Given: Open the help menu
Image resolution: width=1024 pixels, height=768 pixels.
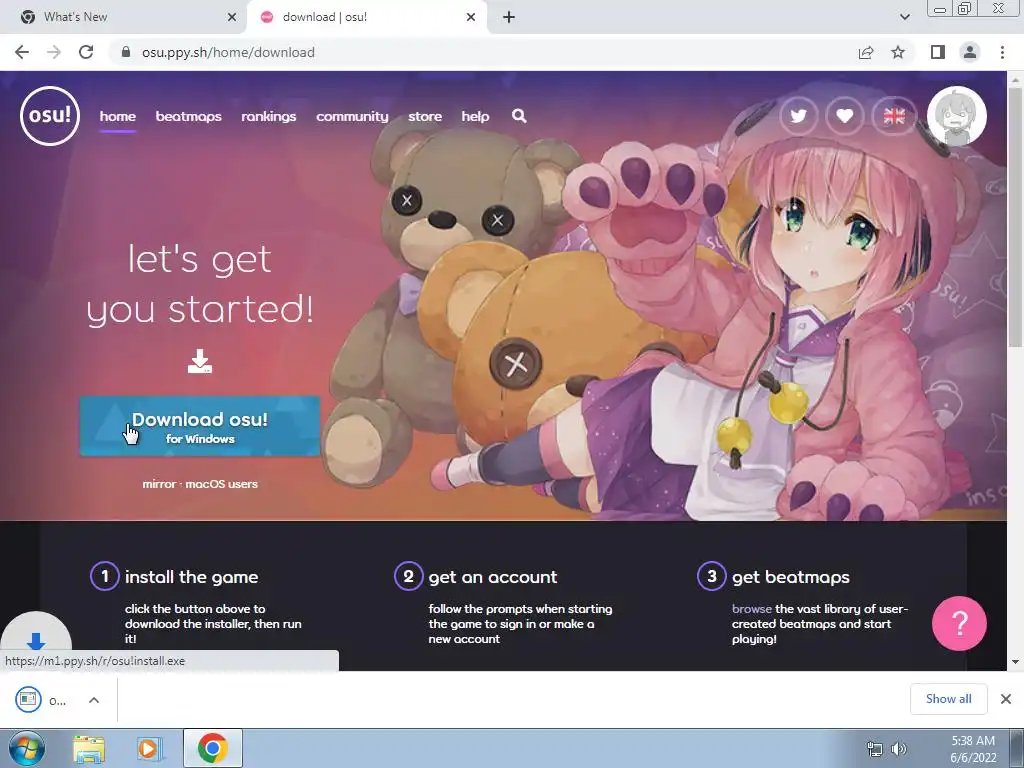Looking at the screenshot, I should click(475, 116).
